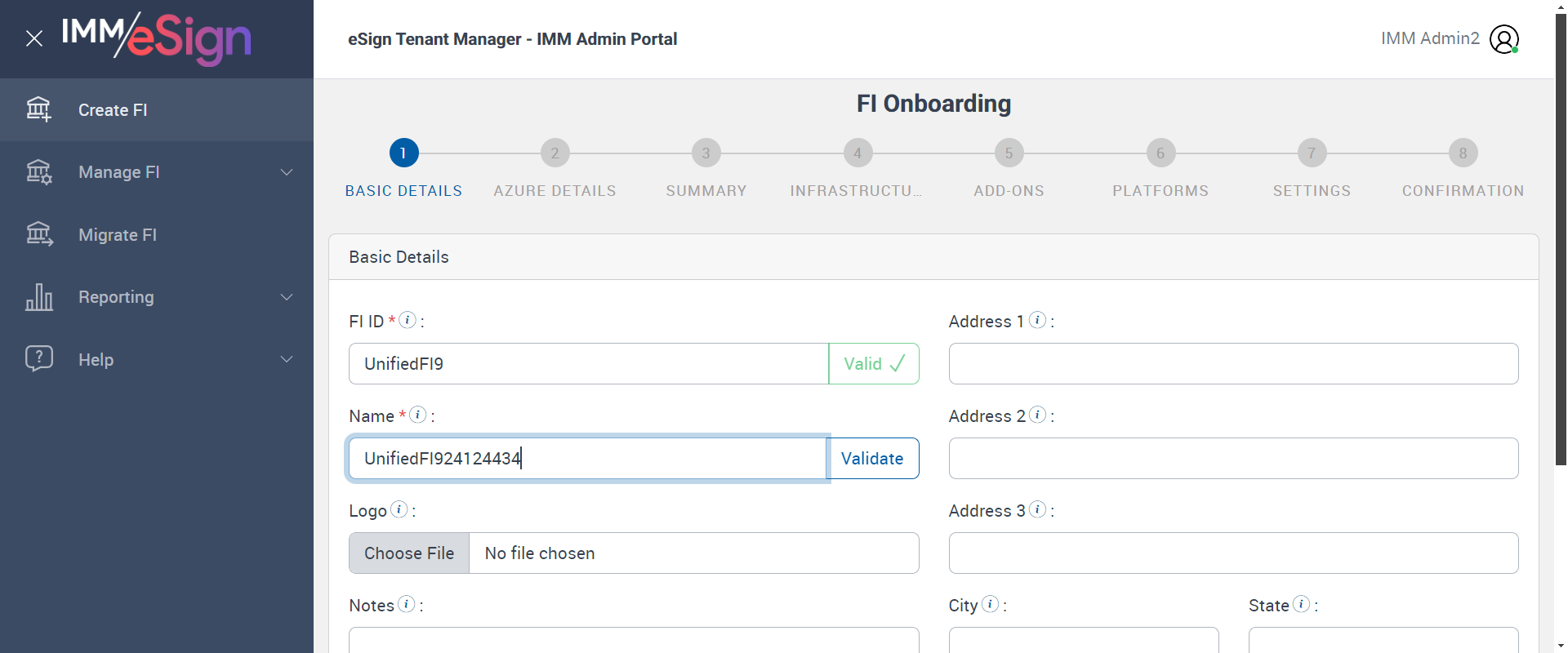
Task: Click the Create FI bank icon
Action: [x=38, y=109]
